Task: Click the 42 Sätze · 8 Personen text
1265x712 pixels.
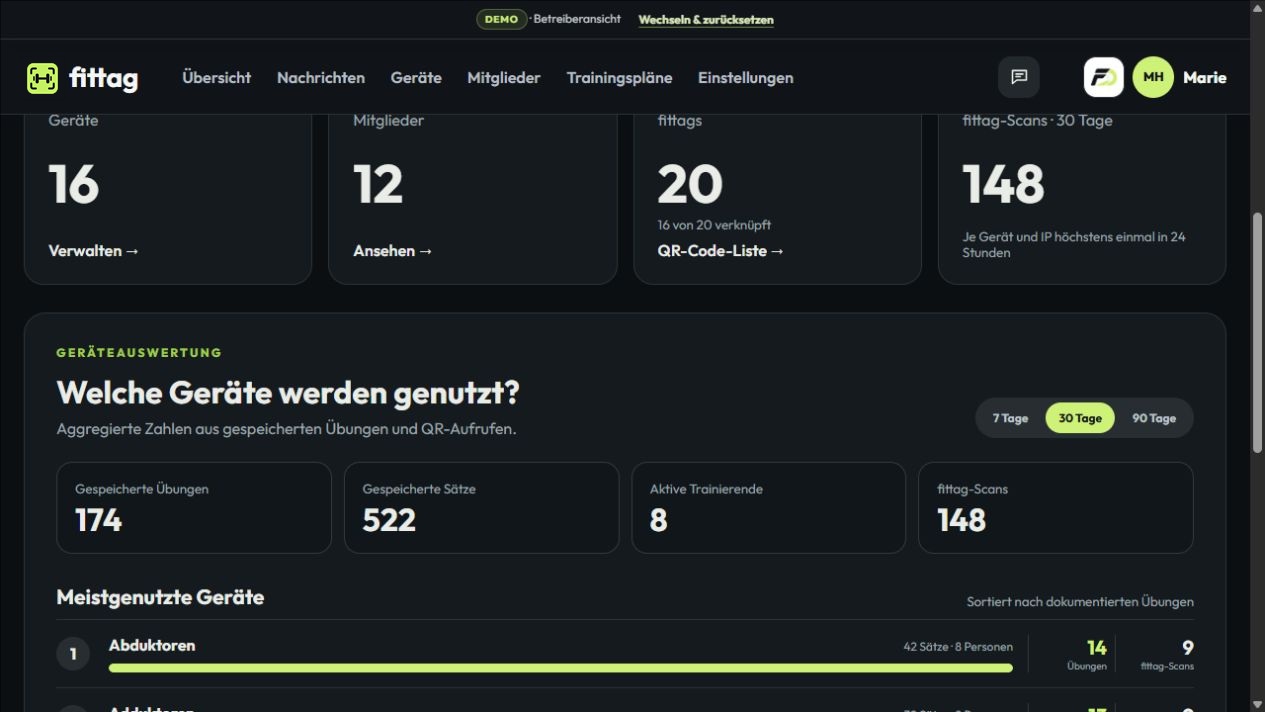Action: pos(958,647)
